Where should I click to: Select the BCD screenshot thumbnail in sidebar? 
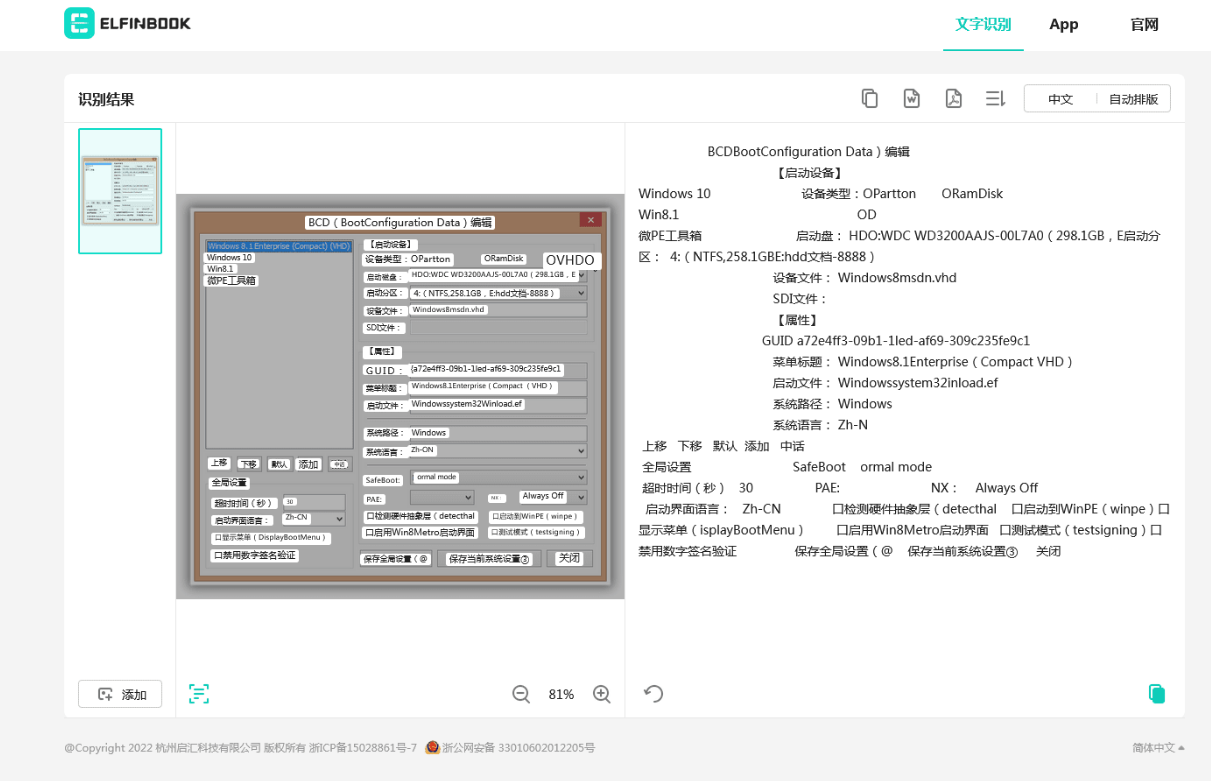120,191
